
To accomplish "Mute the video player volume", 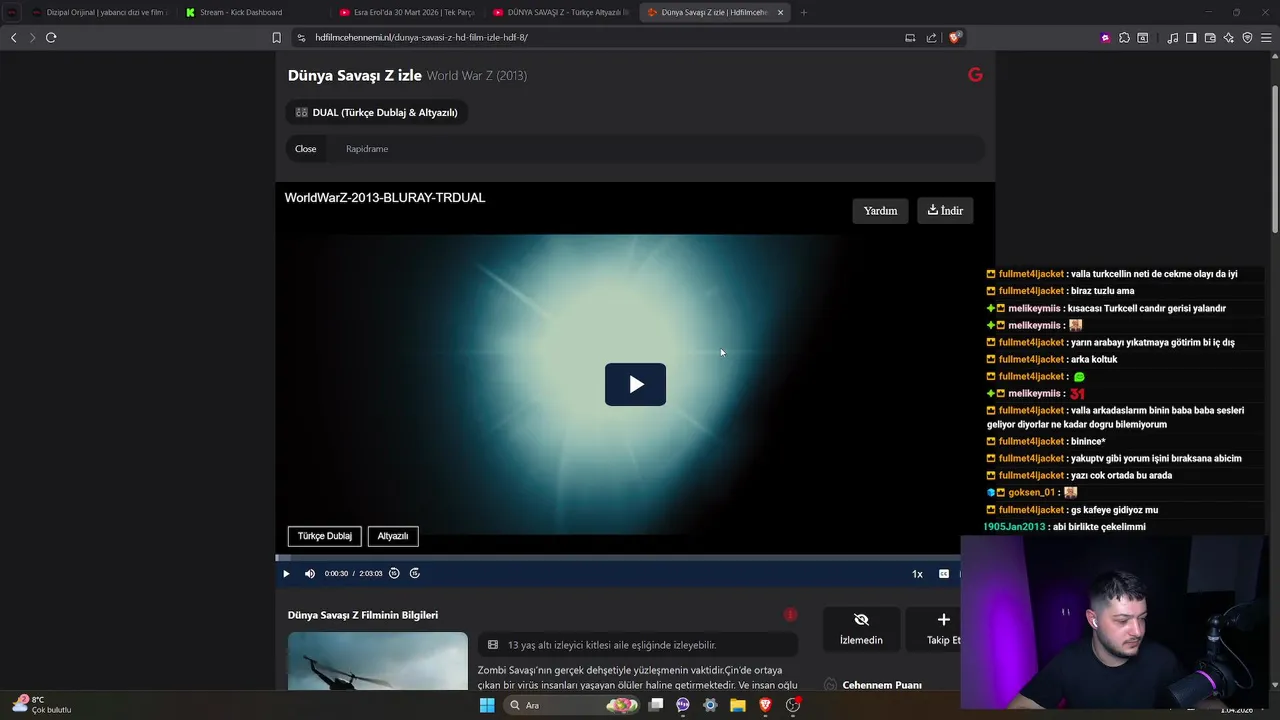I will coord(310,574).
